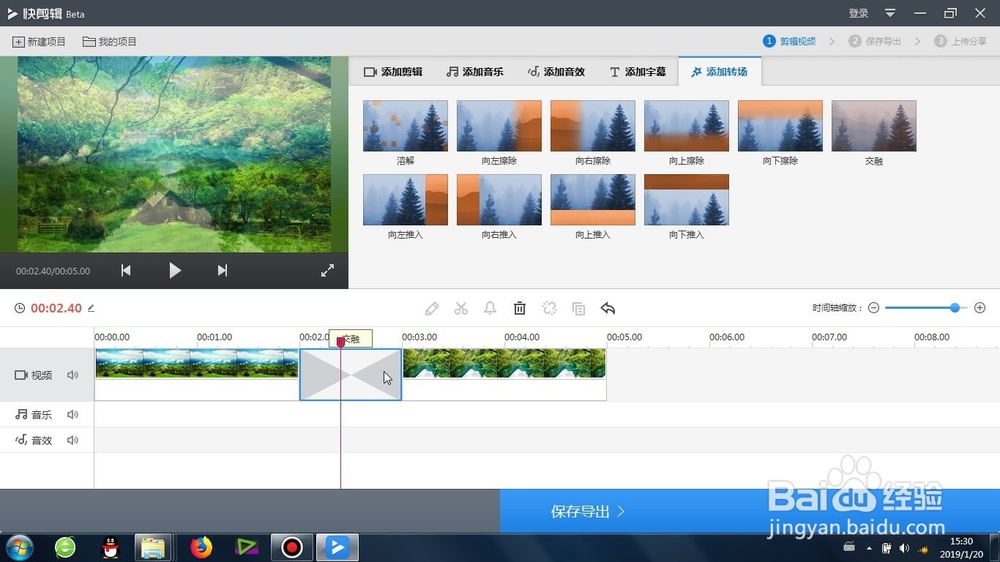Choose the 向右推入 transition
The height and width of the screenshot is (562, 1000).
point(499,200)
